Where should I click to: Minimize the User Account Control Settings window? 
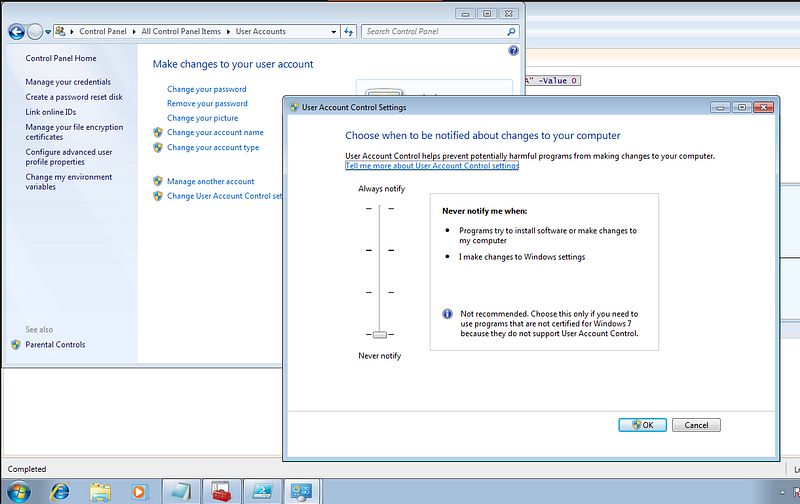[720, 107]
